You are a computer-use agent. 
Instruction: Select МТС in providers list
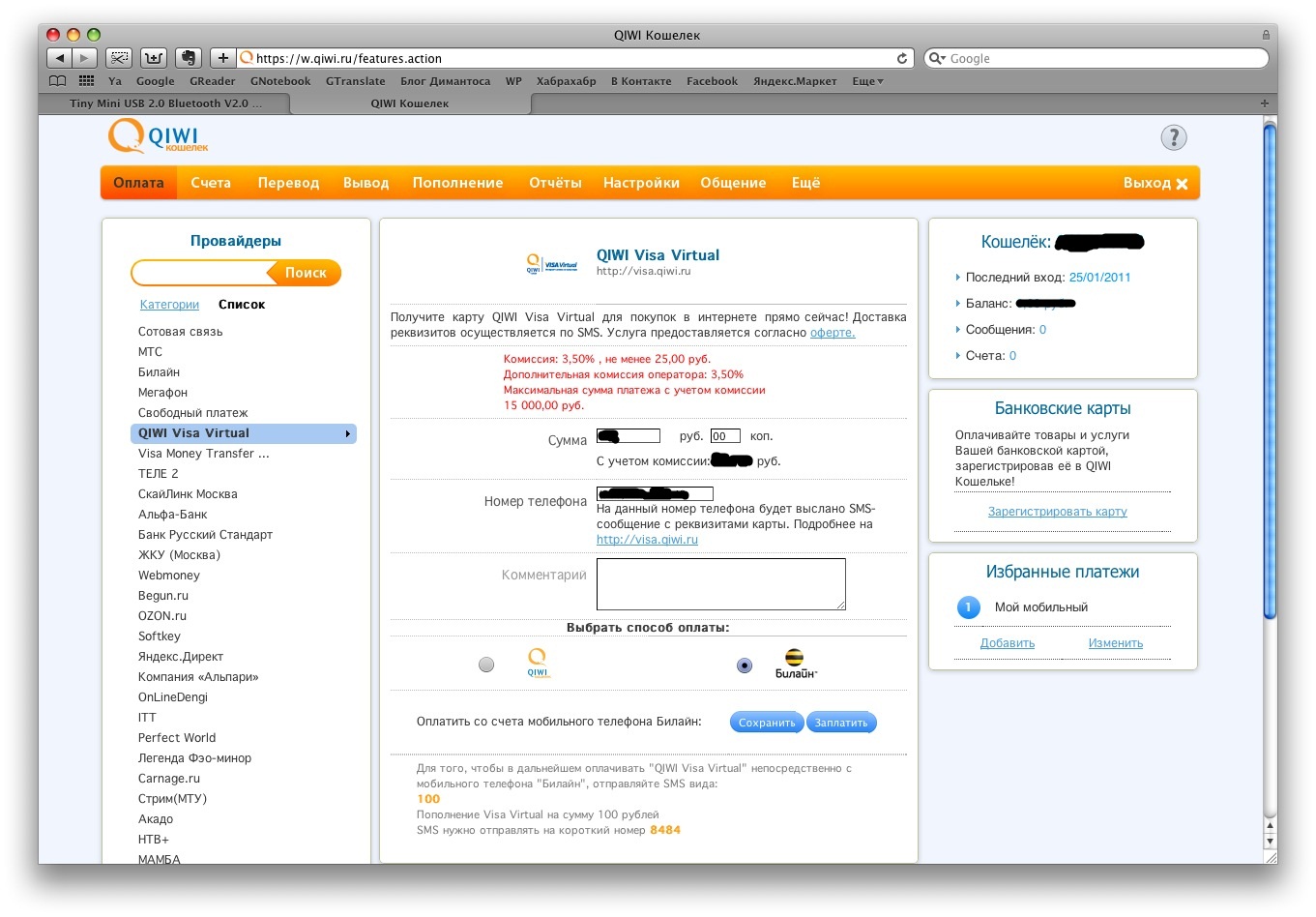pos(150,352)
